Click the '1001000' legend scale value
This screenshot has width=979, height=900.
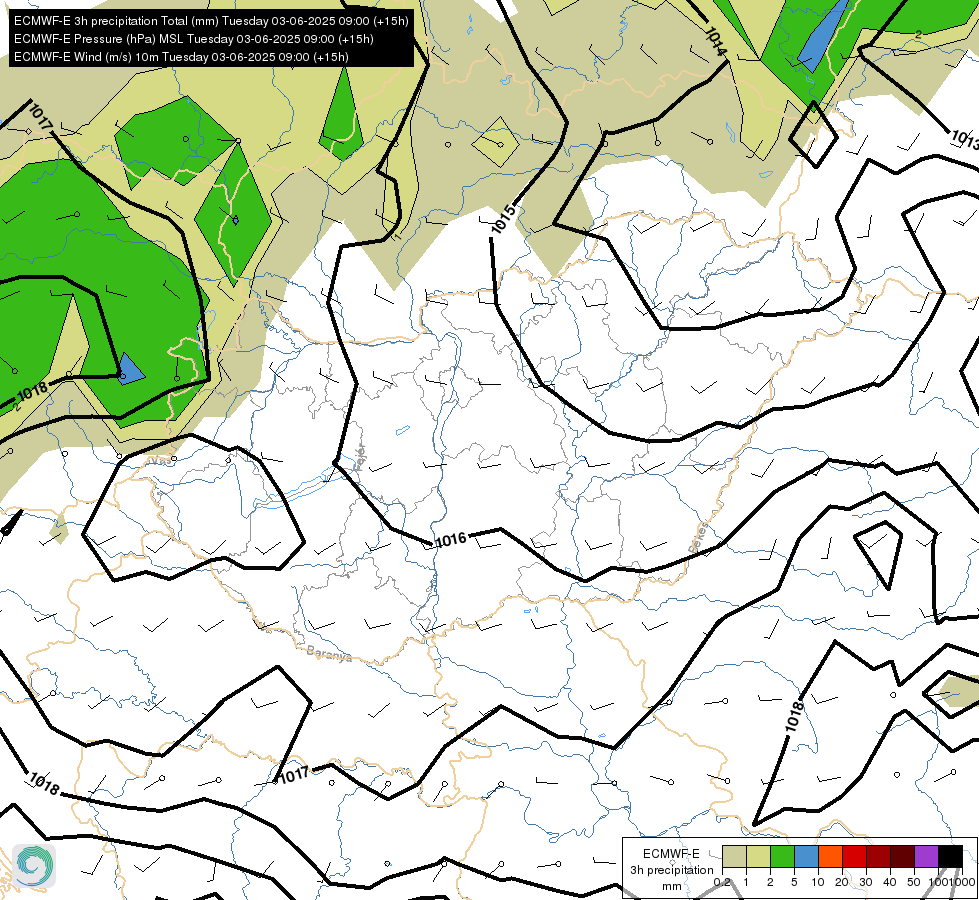coord(951,882)
